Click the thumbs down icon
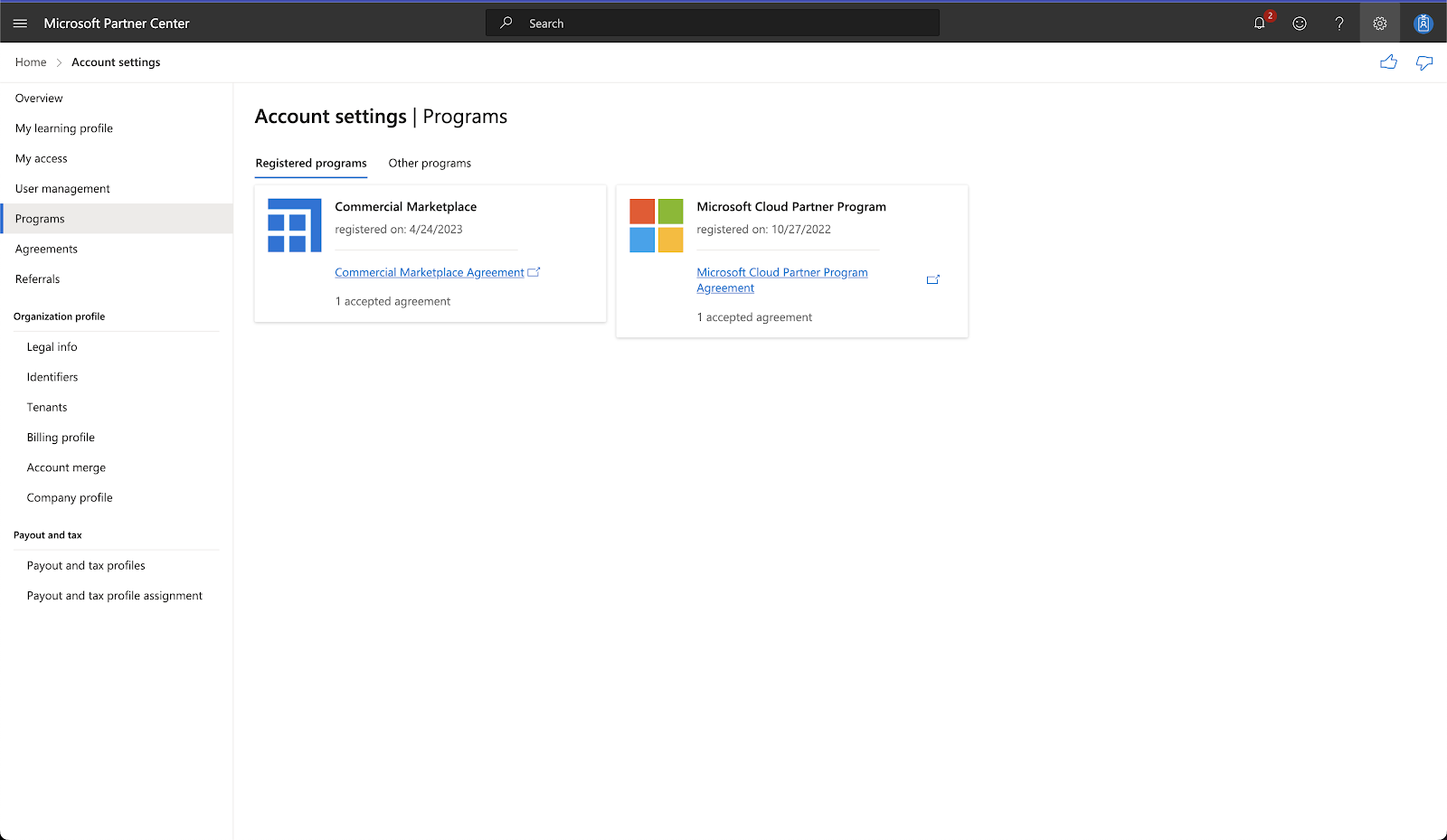Image resolution: width=1447 pixels, height=840 pixels. pyautogui.click(x=1424, y=62)
